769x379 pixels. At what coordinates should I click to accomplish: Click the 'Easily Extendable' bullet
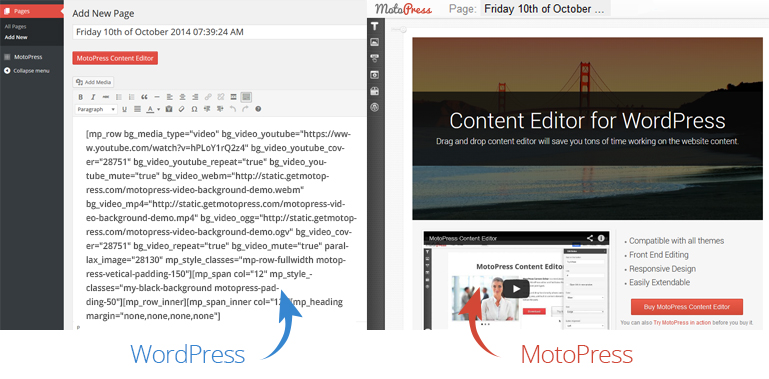pyautogui.click(x=658, y=282)
